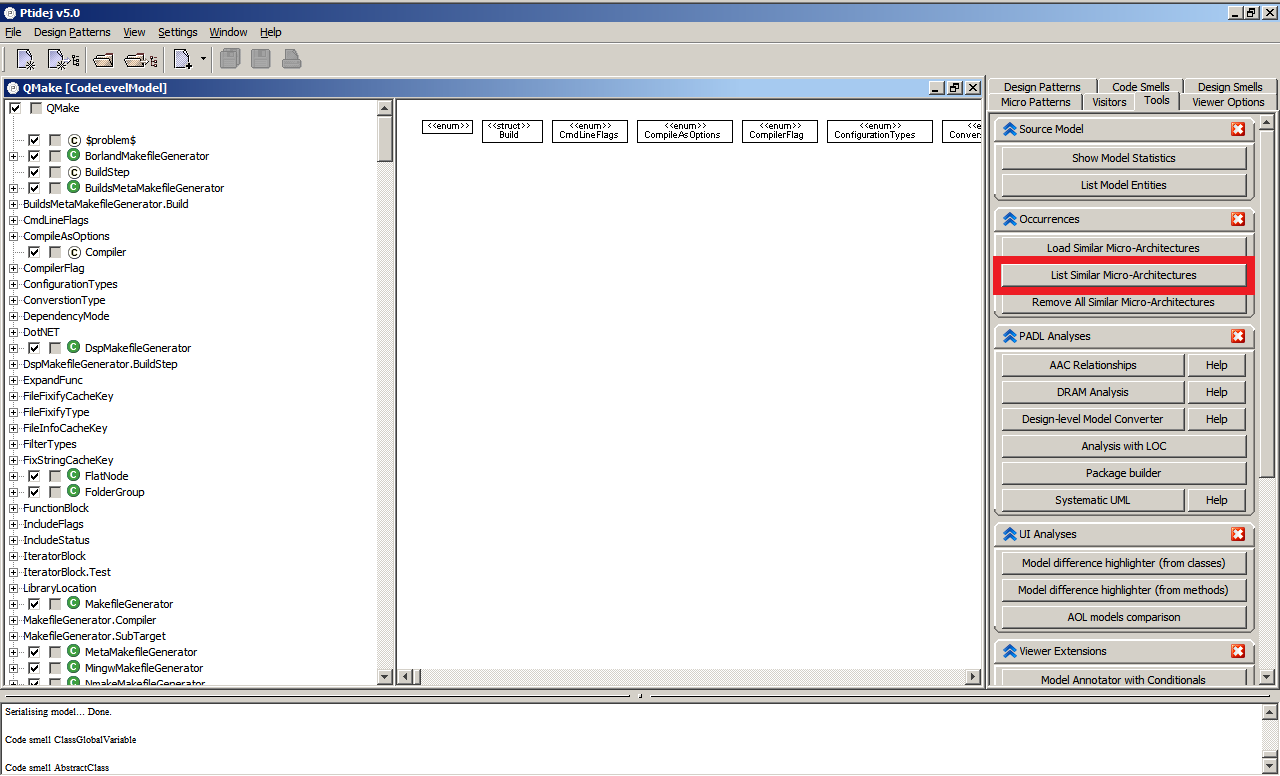Image resolution: width=1280 pixels, height=776 pixels.
Task: Select the MakefileGenerator tree entry
Action: tap(128, 603)
